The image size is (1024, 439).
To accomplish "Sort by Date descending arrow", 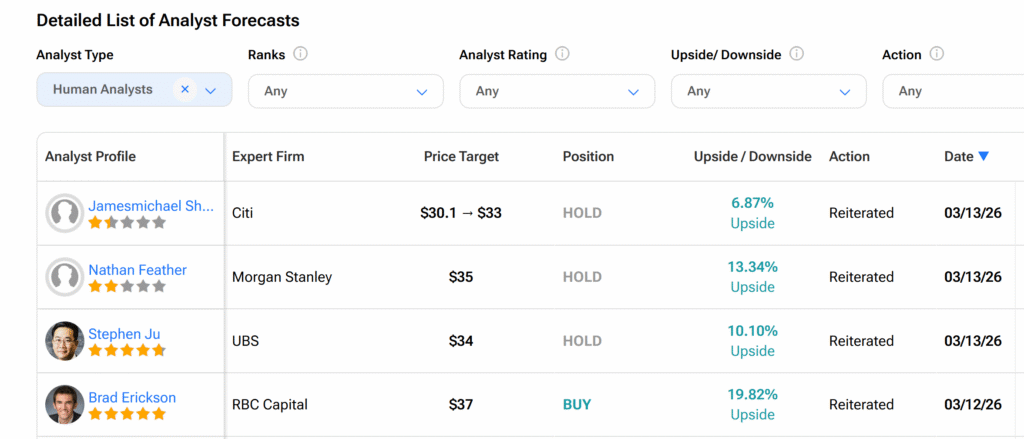I will (x=983, y=156).
